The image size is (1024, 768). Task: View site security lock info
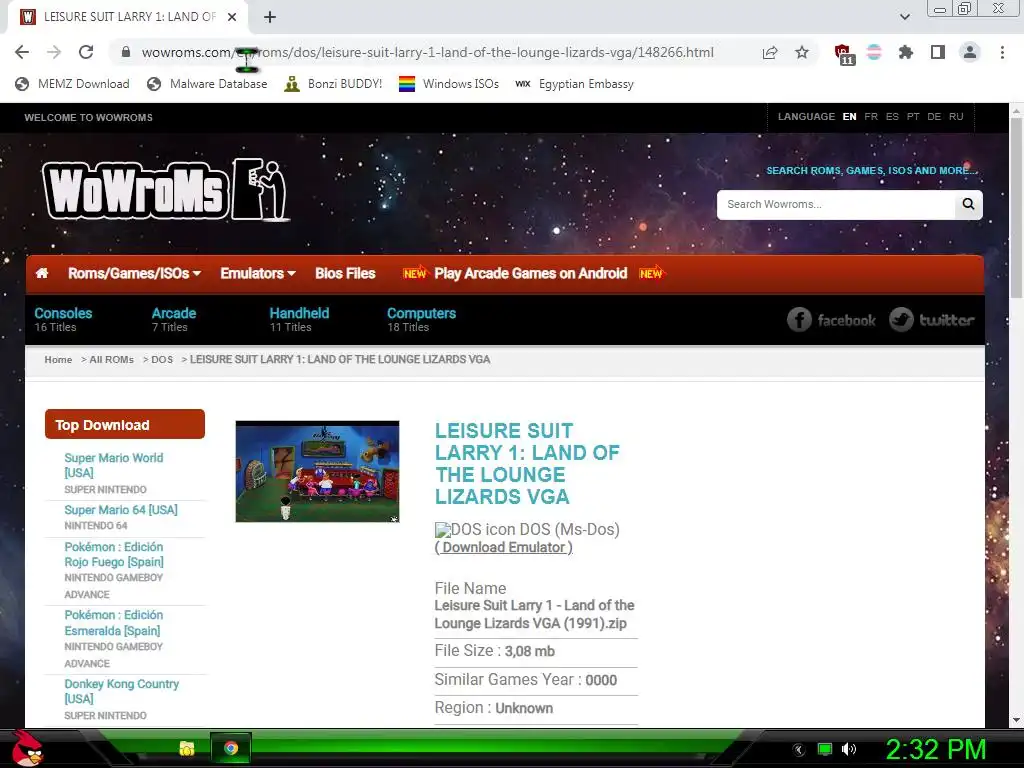pos(126,52)
